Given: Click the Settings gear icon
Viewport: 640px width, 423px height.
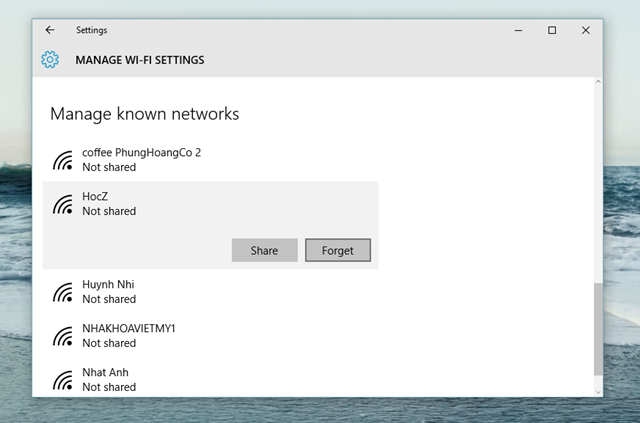Looking at the screenshot, I should (x=50, y=60).
